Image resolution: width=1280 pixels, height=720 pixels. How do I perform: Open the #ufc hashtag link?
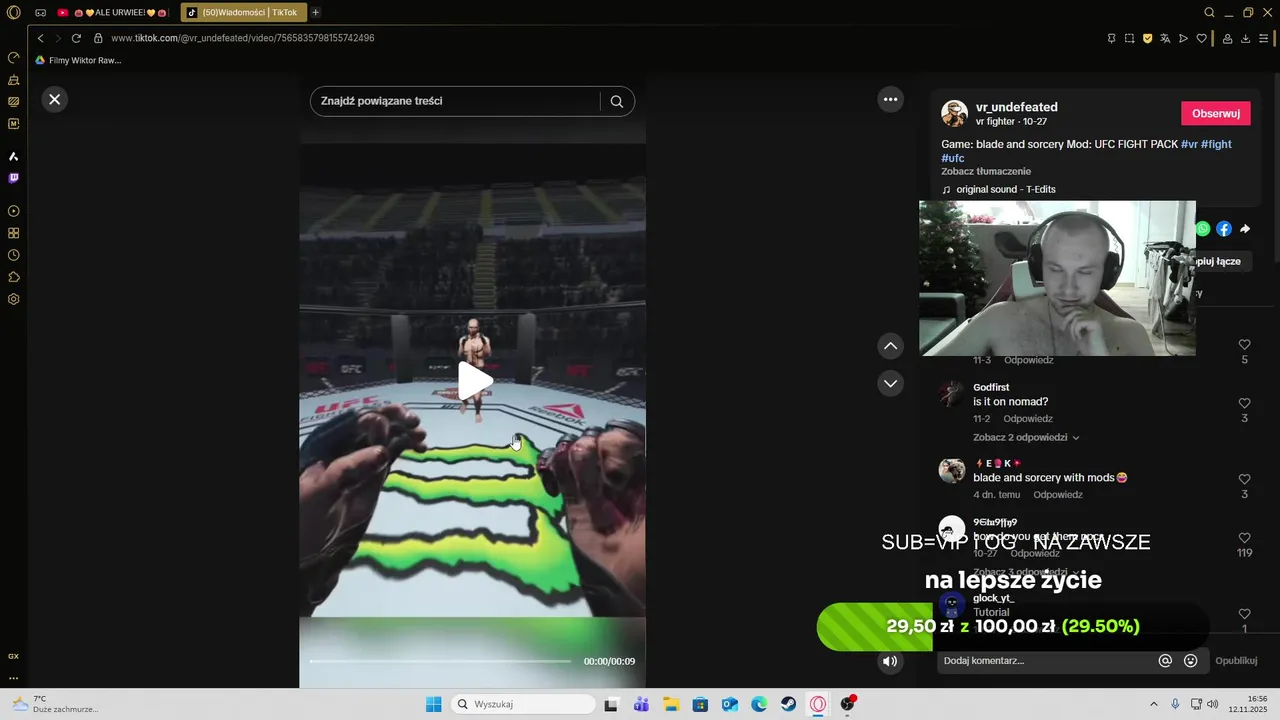[953, 158]
